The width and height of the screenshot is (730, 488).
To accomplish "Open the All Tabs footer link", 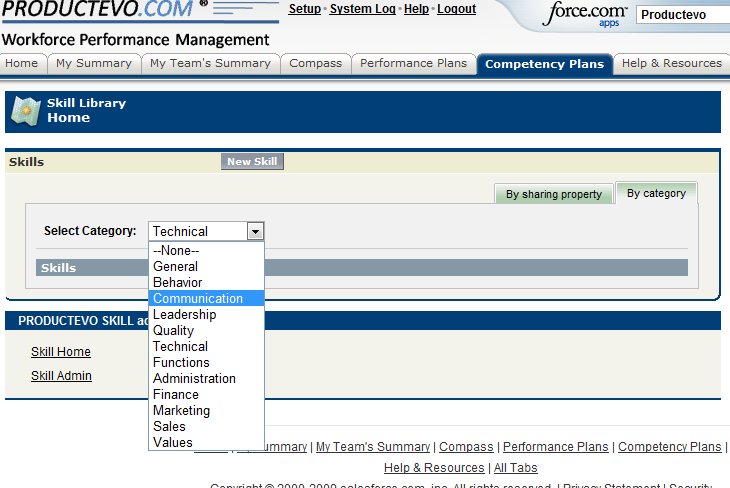I will [x=515, y=468].
